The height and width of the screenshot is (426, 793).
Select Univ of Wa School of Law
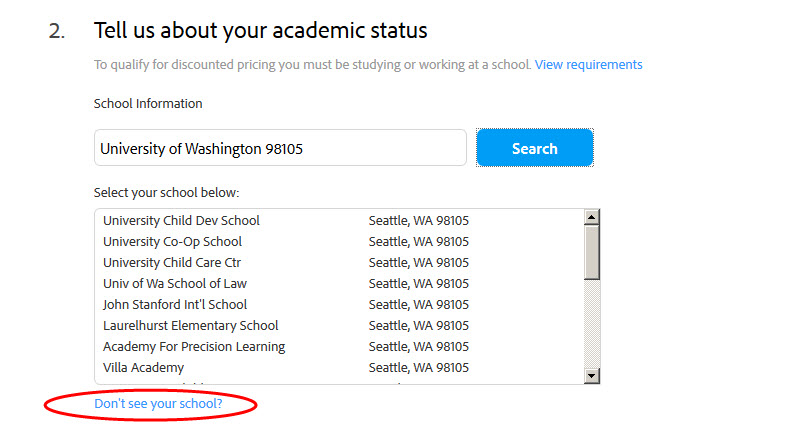point(175,283)
